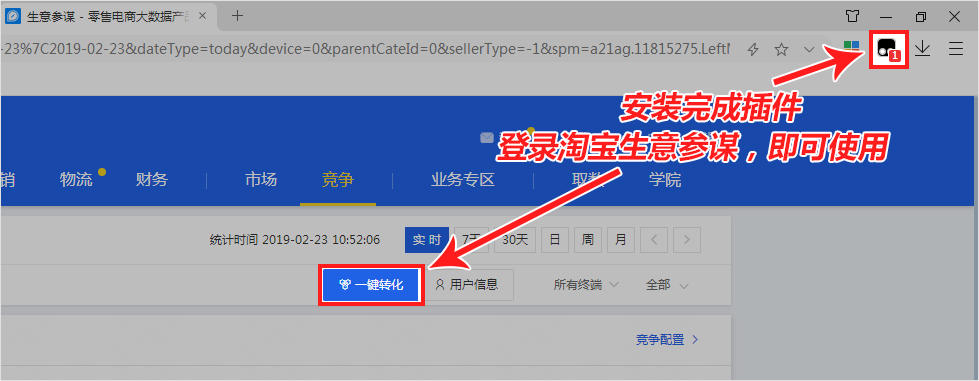Bookmark page with the star icon
Screen dimensions: 979x381
click(x=781, y=49)
